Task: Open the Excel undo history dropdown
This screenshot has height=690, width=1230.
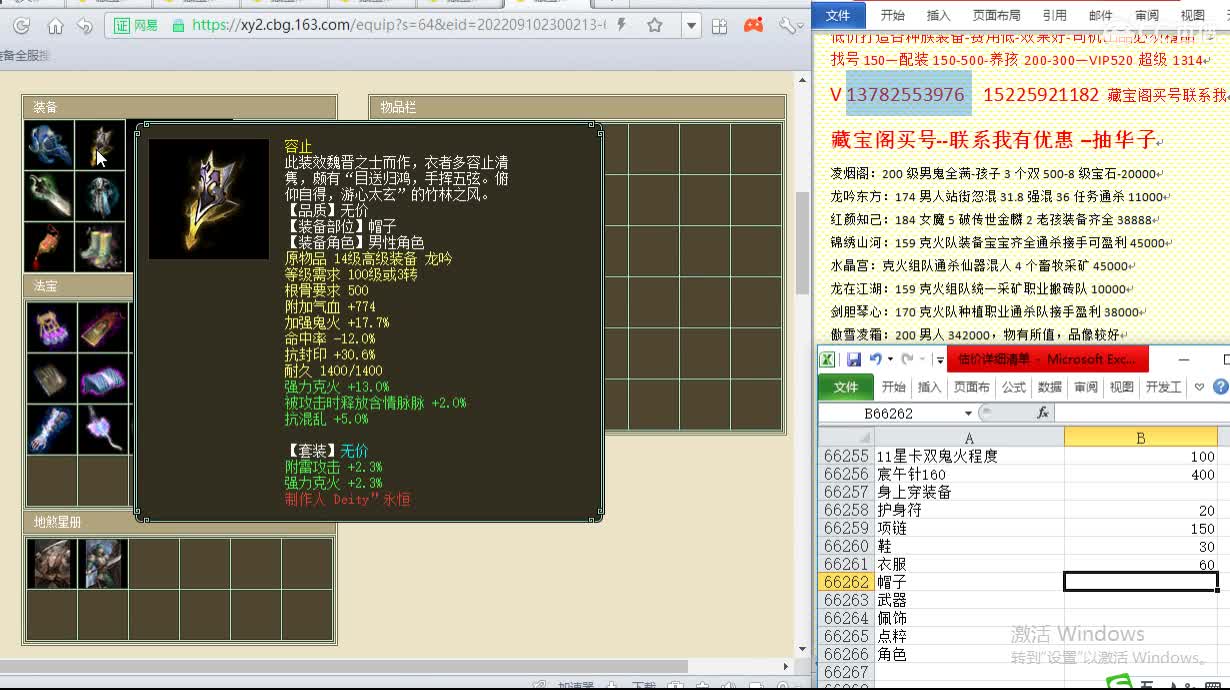Action: [x=889, y=360]
